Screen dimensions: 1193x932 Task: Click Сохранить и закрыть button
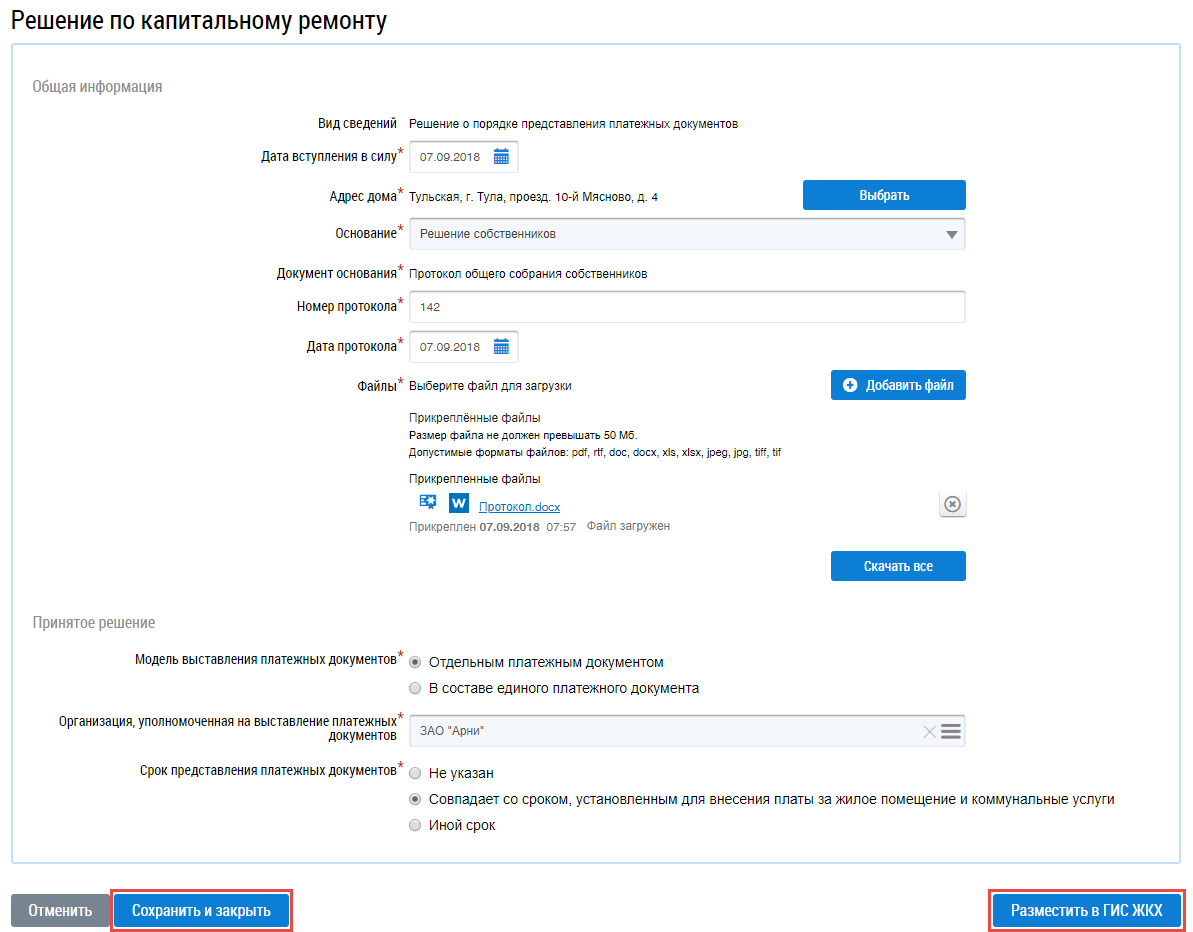point(201,911)
